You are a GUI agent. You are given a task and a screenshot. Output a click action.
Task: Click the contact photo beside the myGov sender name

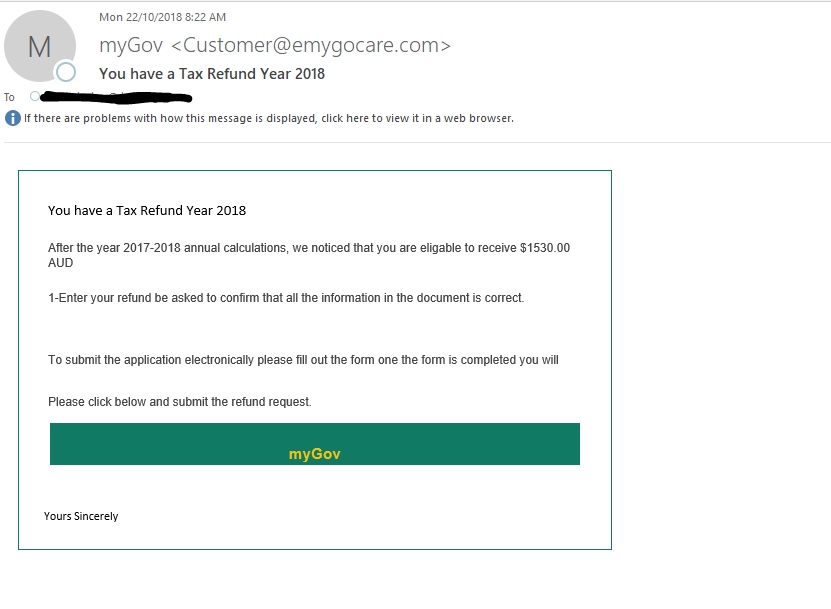pos(41,45)
